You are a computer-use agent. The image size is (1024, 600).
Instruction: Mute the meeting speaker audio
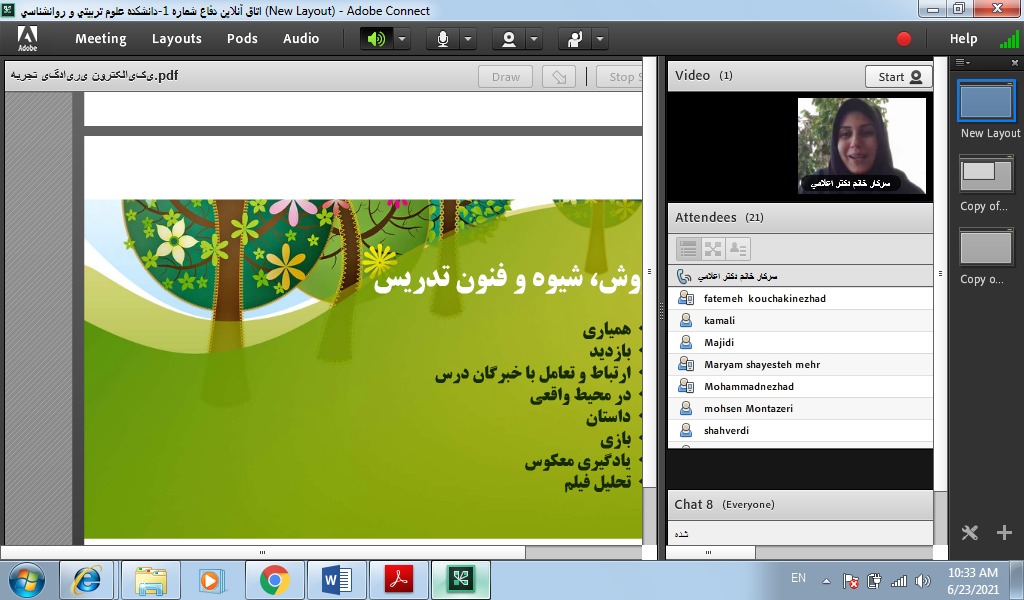point(376,39)
